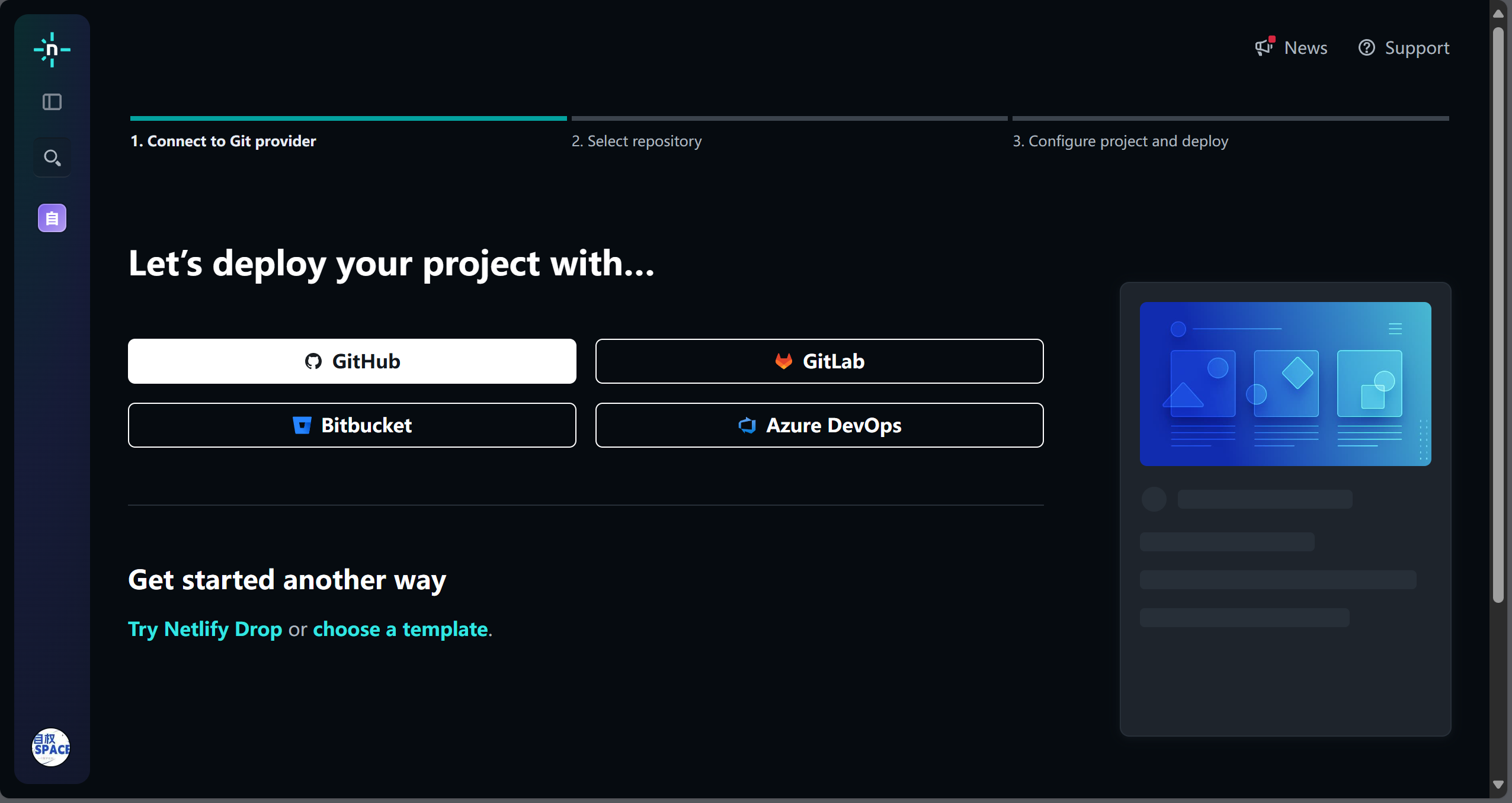Screen dimensions: 1512x803
Task: Click the Netlify logo in sidebar
Action: coord(52,50)
